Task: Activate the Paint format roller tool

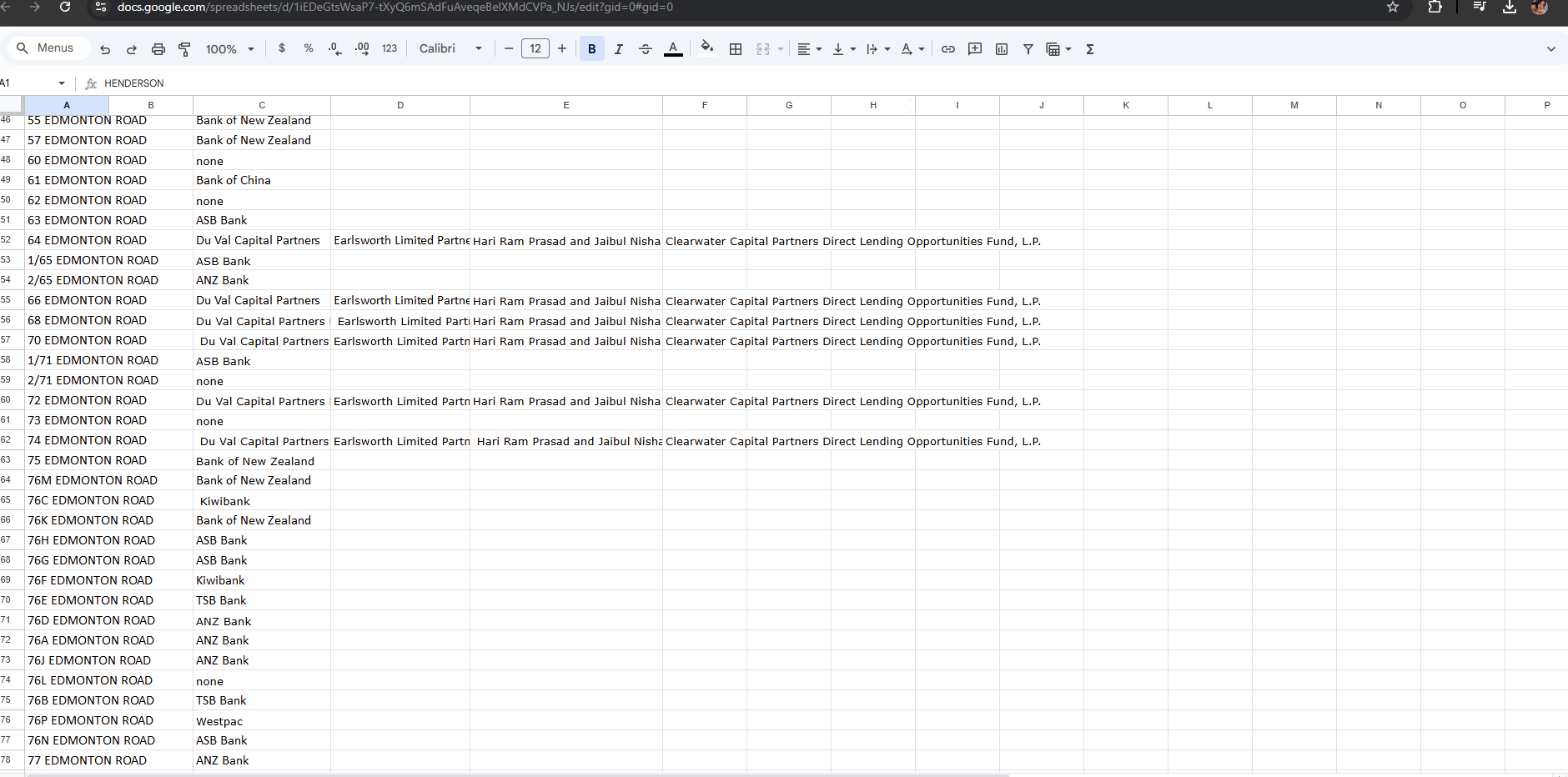Action: (x=185, y=49)
